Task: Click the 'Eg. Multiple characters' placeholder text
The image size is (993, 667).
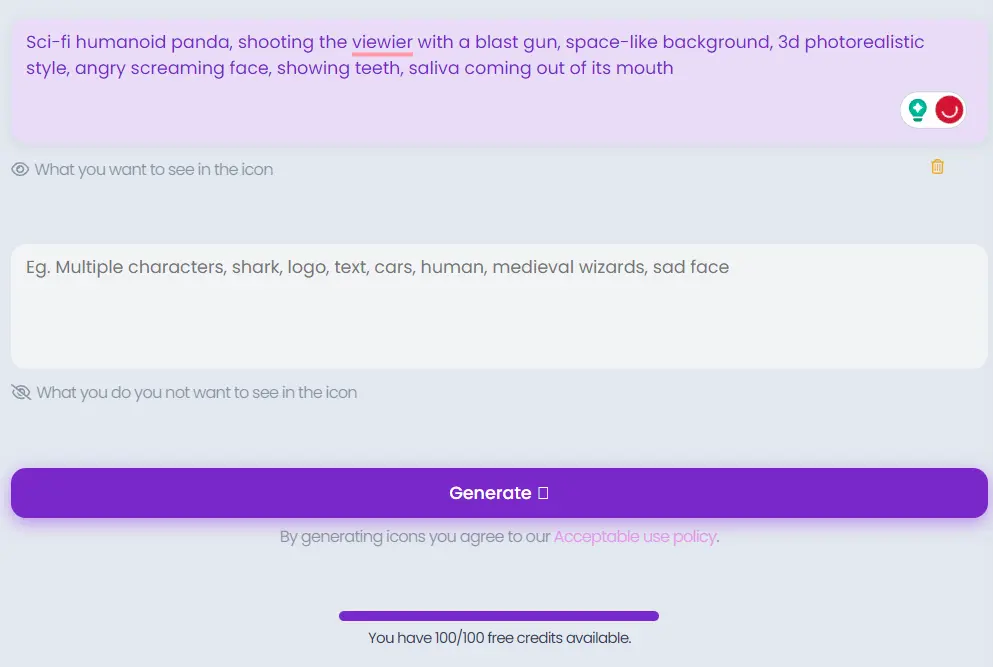Action: 377,267
